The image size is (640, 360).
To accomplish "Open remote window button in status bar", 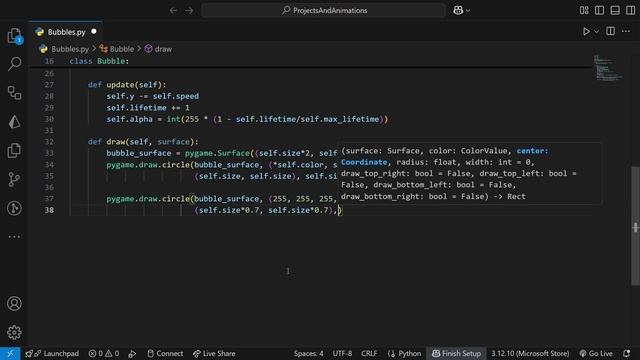I will click(10, 353).
